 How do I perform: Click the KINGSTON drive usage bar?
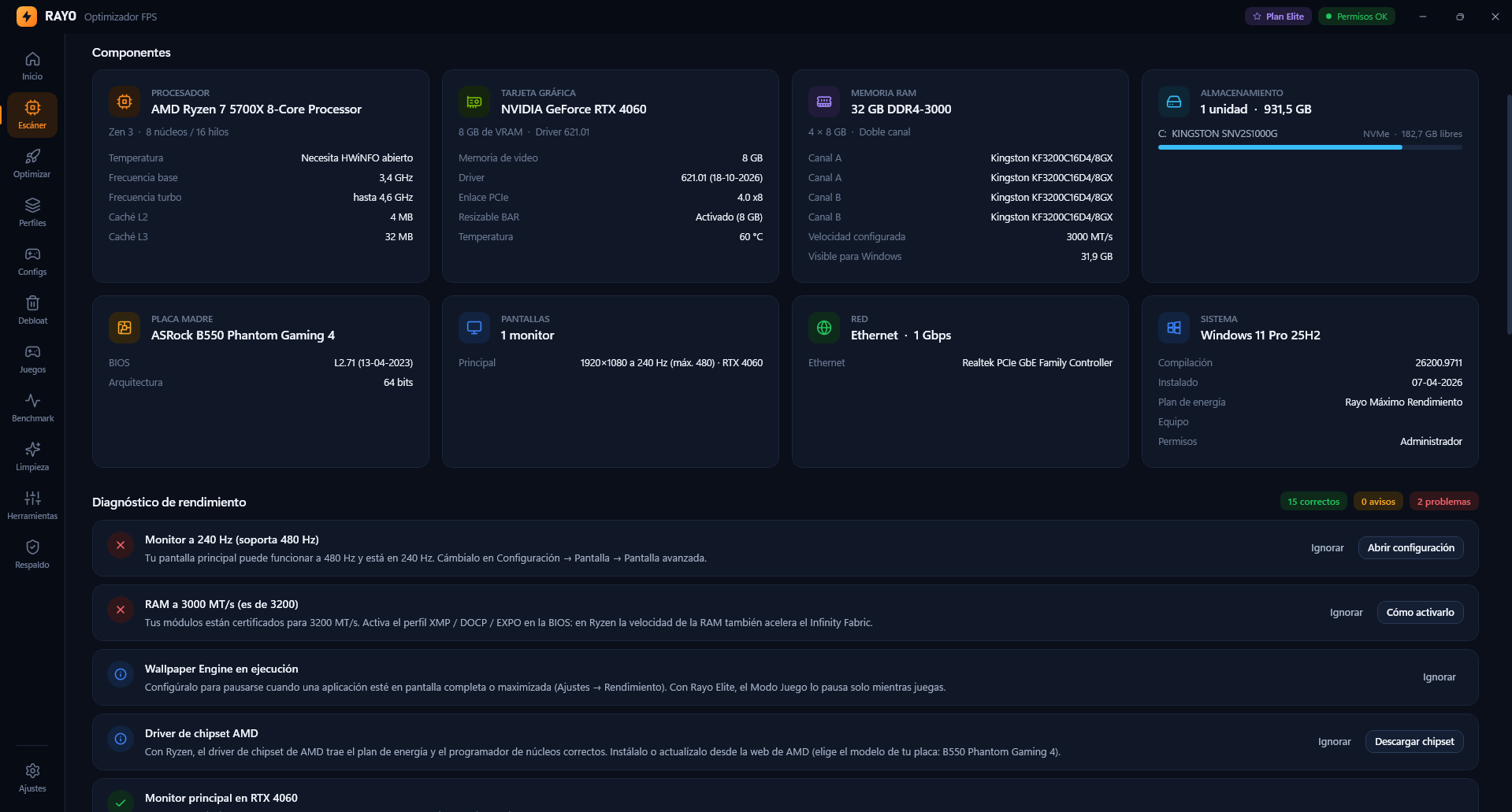(x=1310, y=147)
